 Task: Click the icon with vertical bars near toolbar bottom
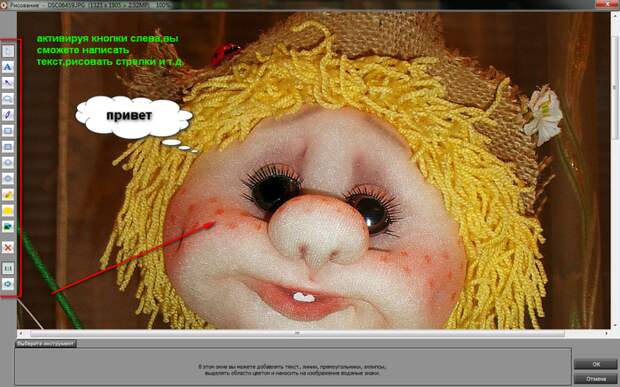(x=8, y=268)
